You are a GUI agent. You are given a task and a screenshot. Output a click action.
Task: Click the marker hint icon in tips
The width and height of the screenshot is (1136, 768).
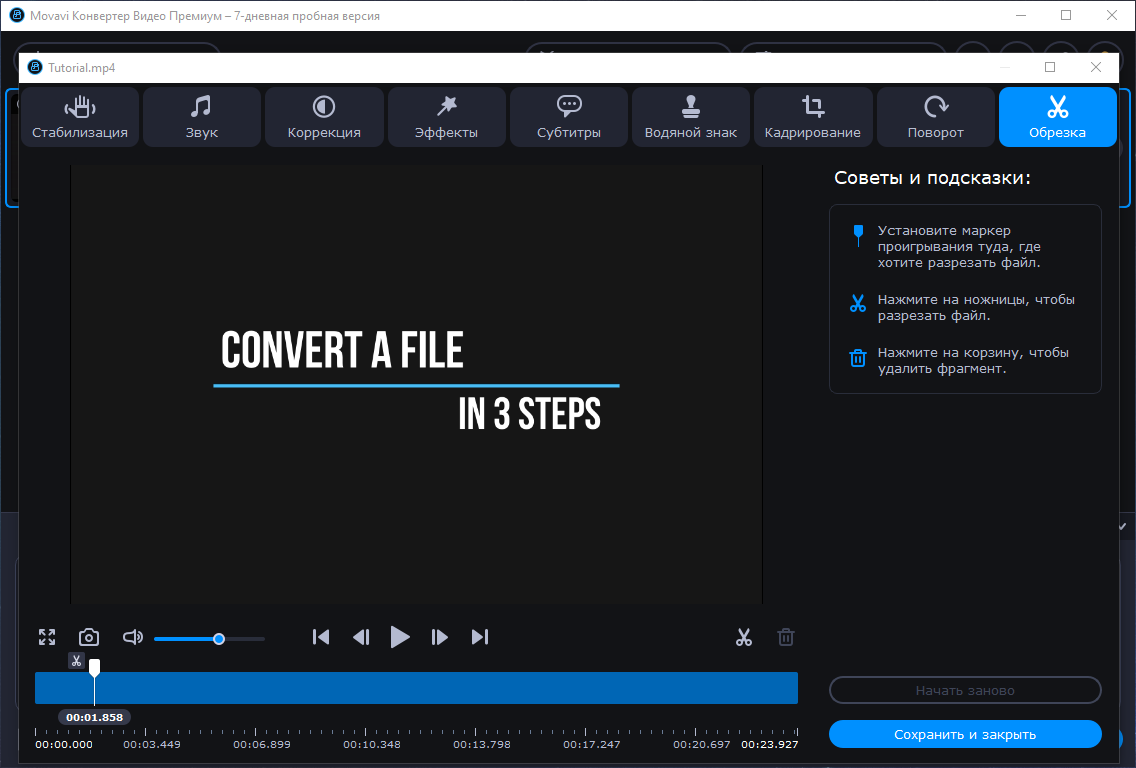click(x=859, y=235)
